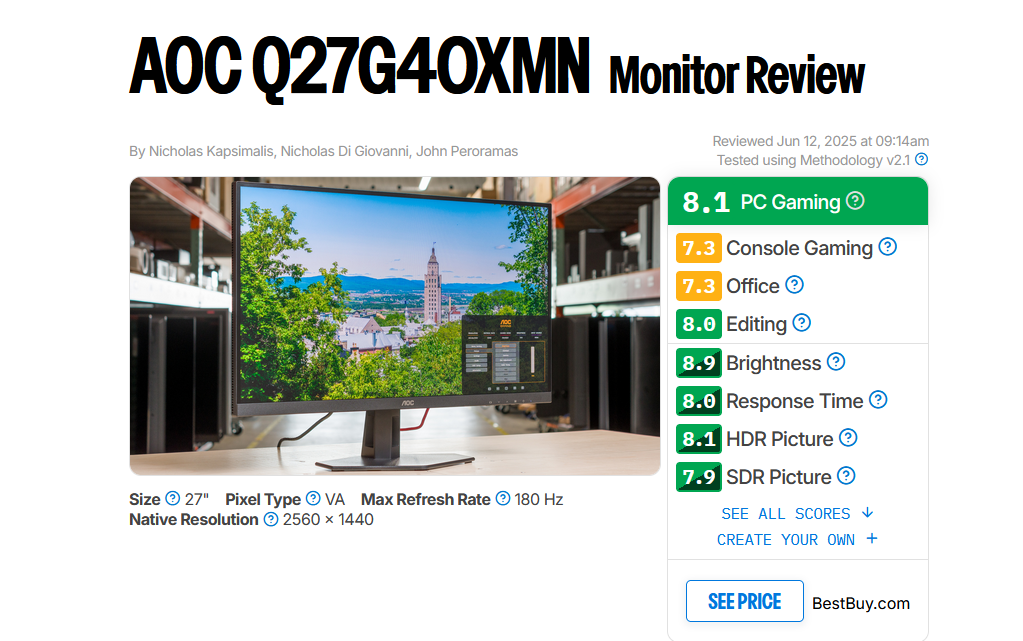Open the AOC monitor product photo

(395, 326)
